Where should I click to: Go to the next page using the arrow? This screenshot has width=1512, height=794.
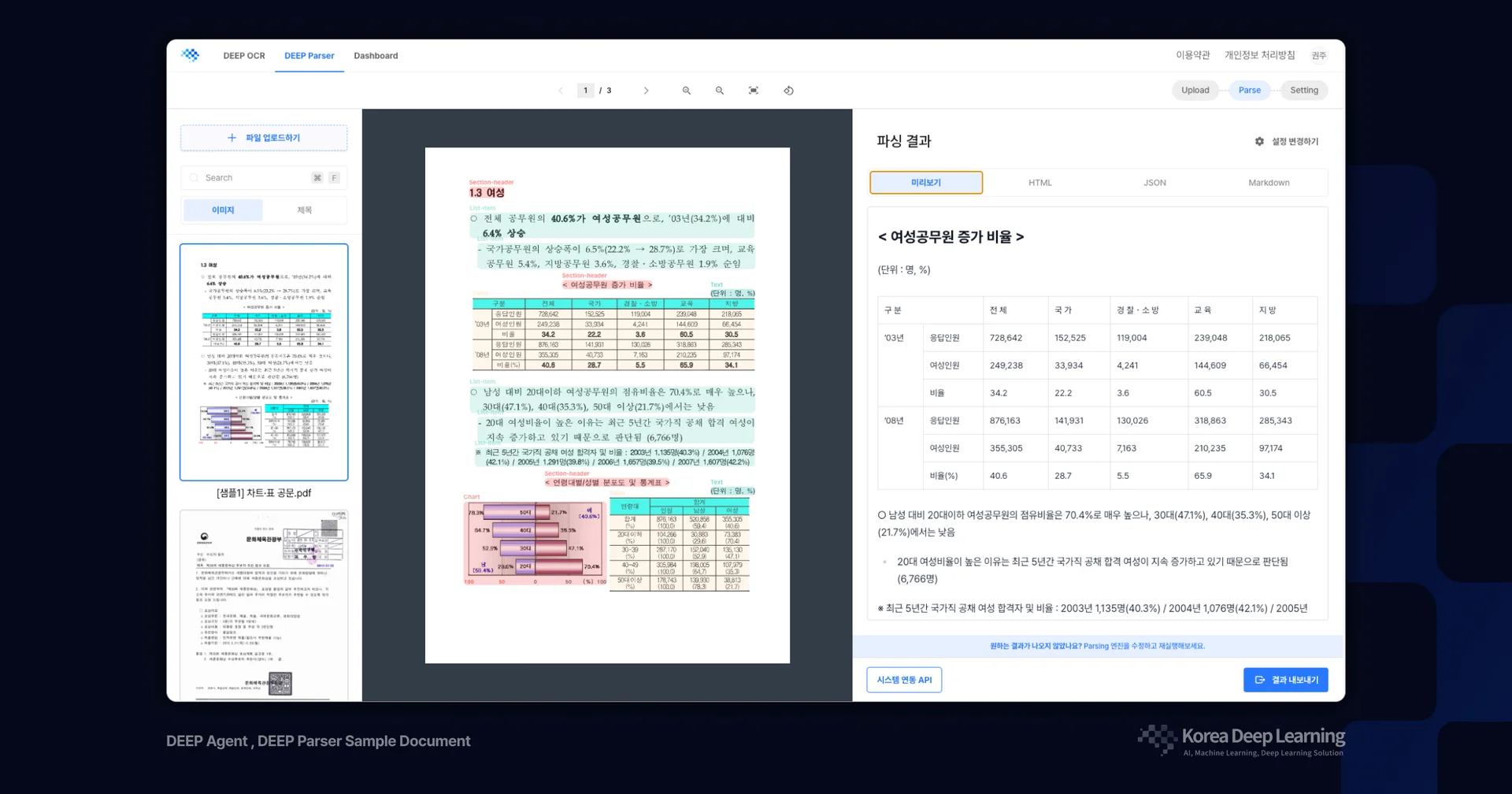(647, 90)
